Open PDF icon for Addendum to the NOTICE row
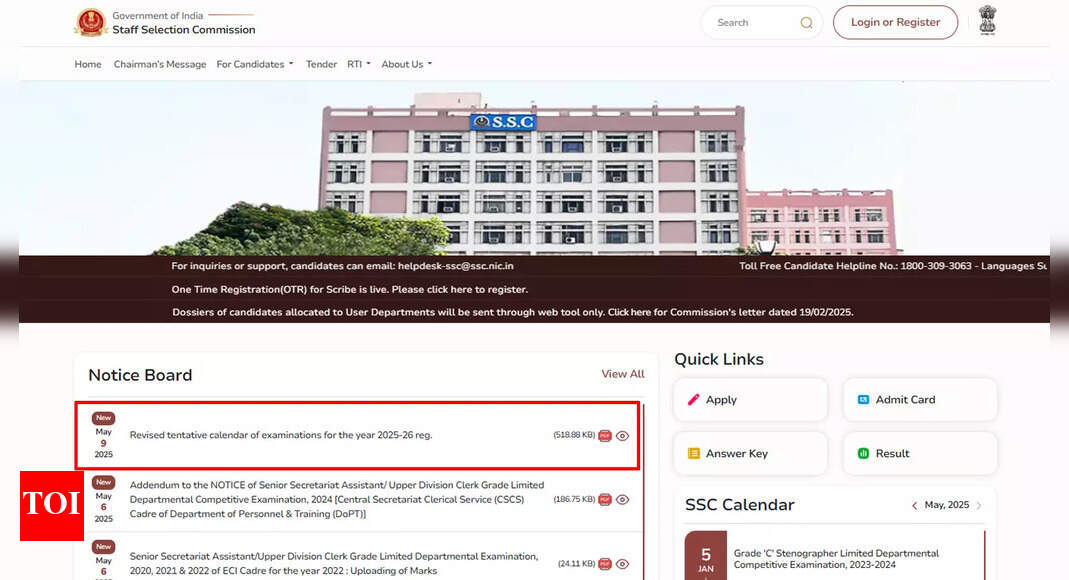Viewport: 1069px width, 580px height. (x=605, y=500)
